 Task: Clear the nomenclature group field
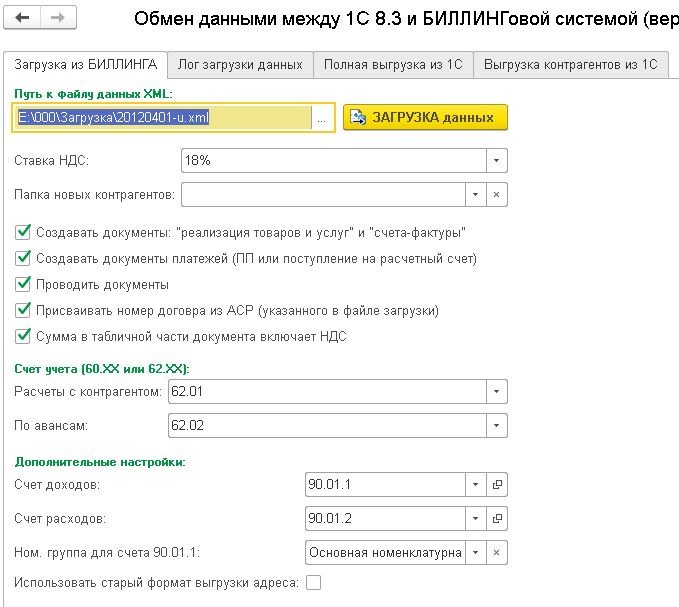click(x=497, y=551)
